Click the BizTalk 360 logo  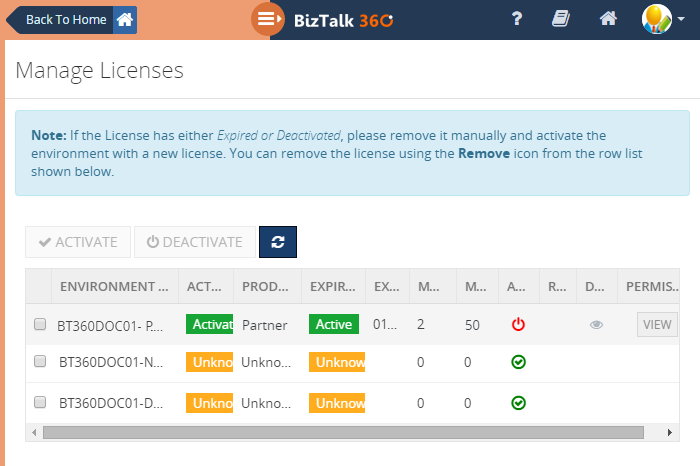point(343,20)
